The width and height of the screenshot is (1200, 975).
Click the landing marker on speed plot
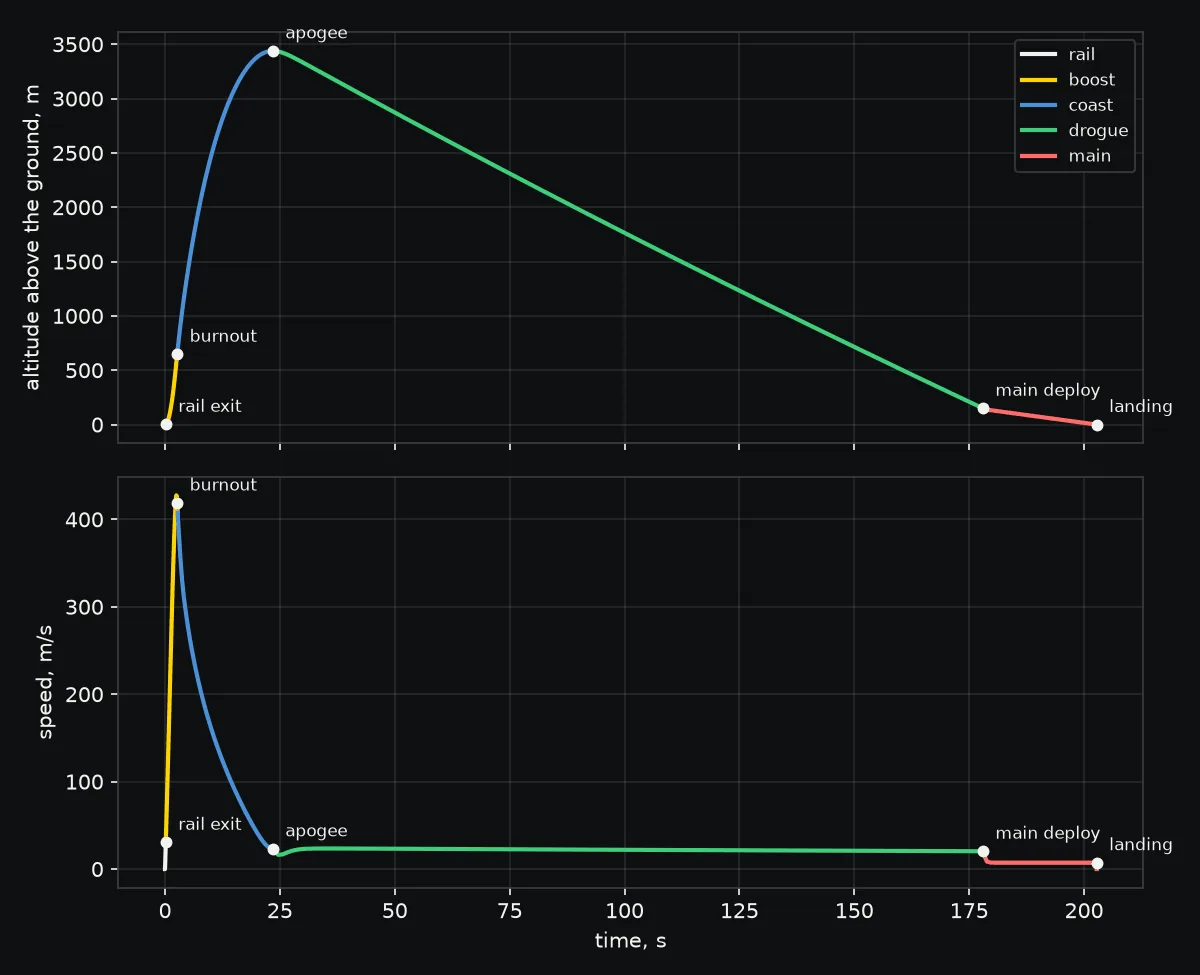1097,863
